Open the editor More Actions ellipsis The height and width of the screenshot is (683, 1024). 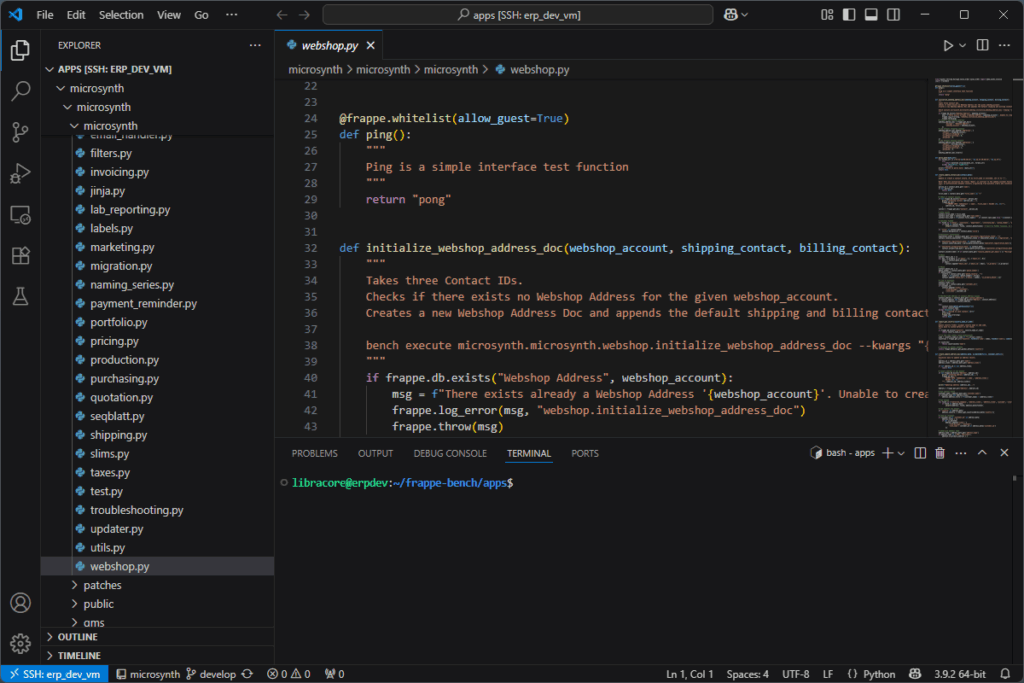(1004, 45)
